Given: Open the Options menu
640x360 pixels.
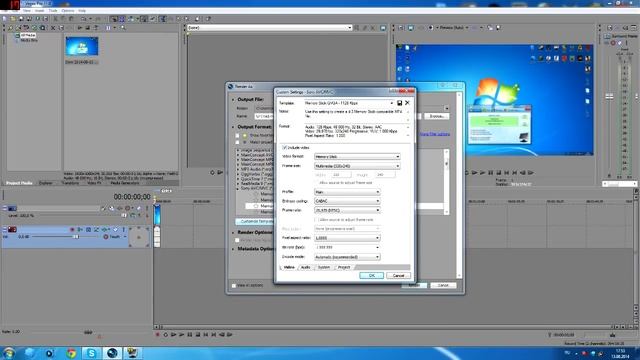Looking at the screenshot, I should 68,11.
